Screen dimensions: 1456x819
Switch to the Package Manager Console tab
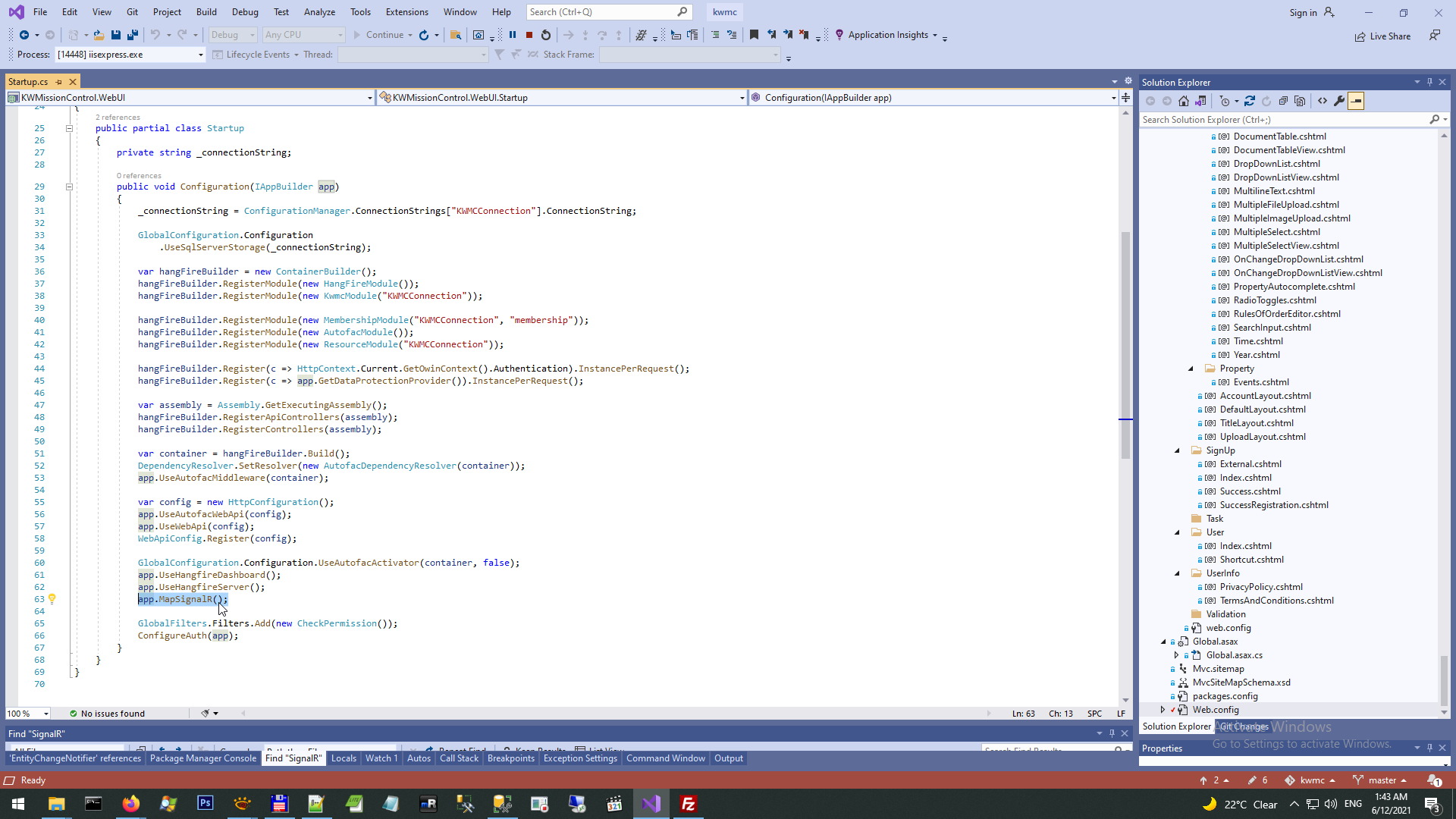click(x=202, y=758)
